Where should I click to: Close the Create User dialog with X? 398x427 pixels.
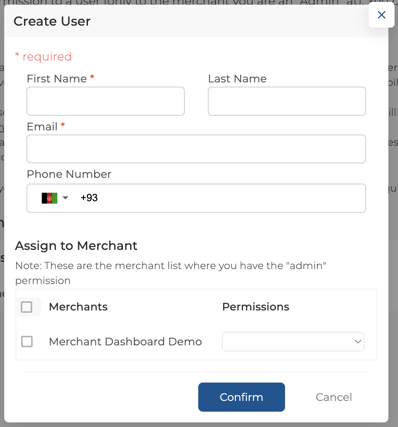click(x=381, y=15)
